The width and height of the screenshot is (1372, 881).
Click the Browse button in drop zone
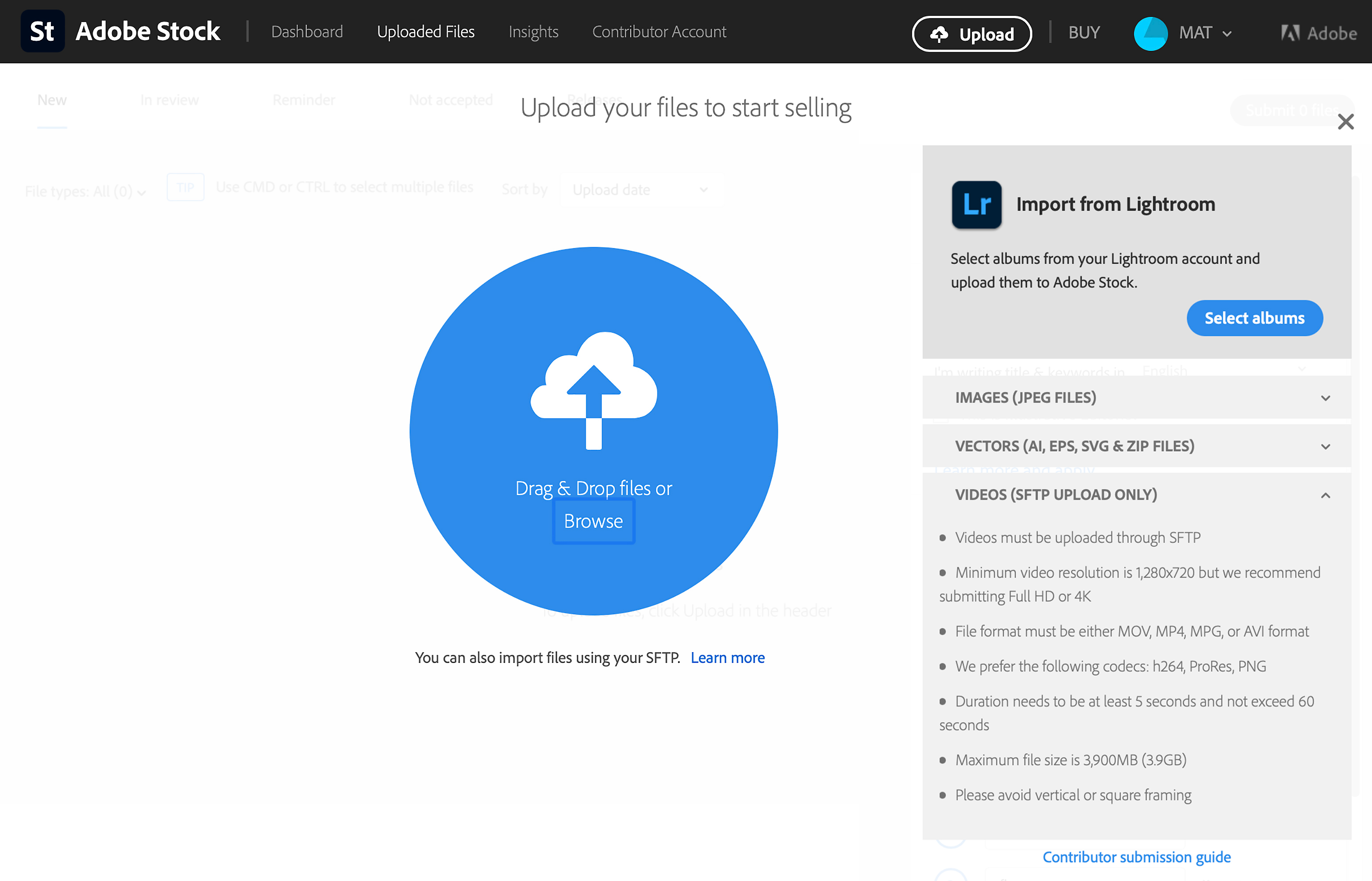[x=593, y=520]
